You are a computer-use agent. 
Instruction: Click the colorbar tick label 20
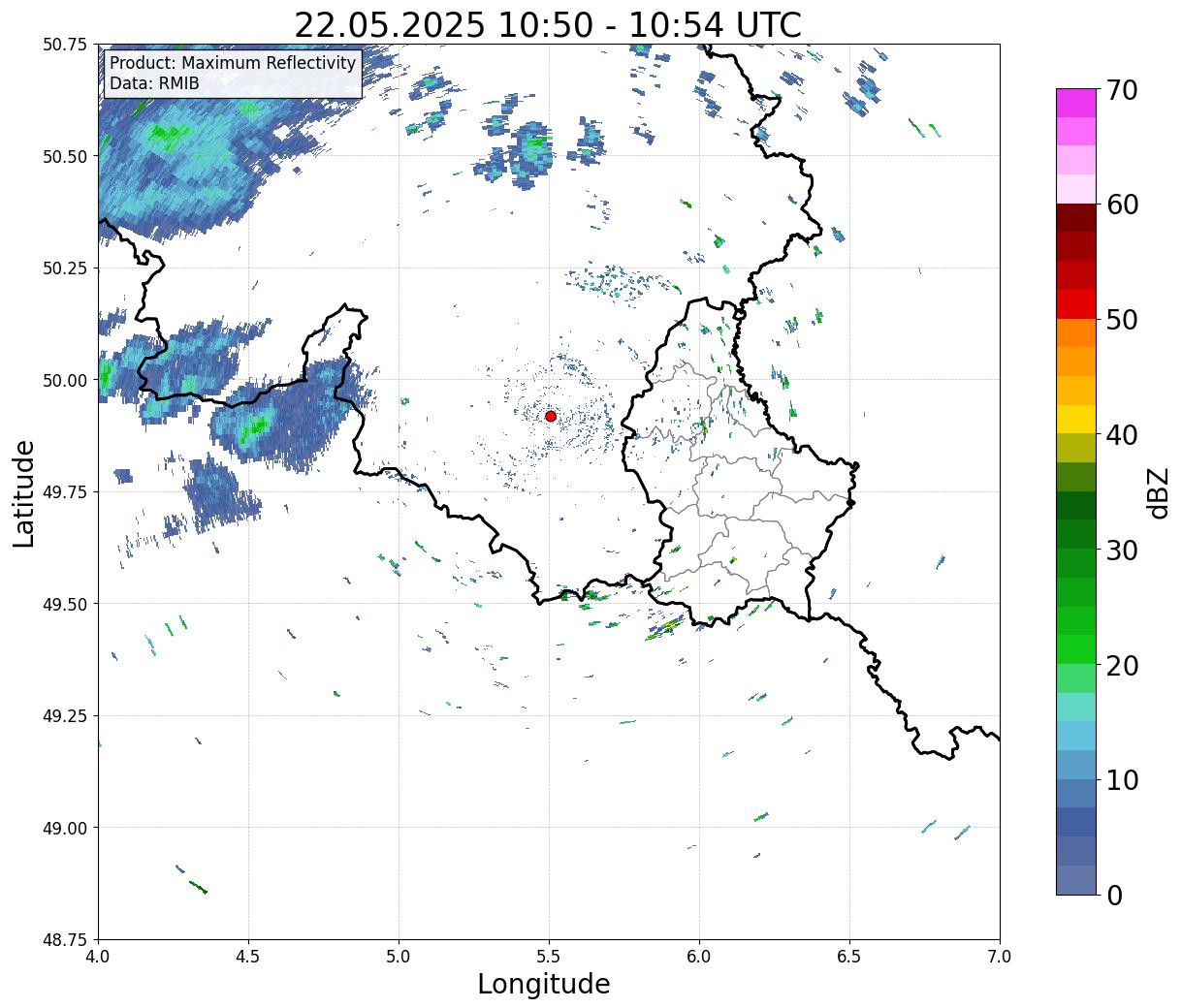pyautogui.click(x=1123, y=665)
